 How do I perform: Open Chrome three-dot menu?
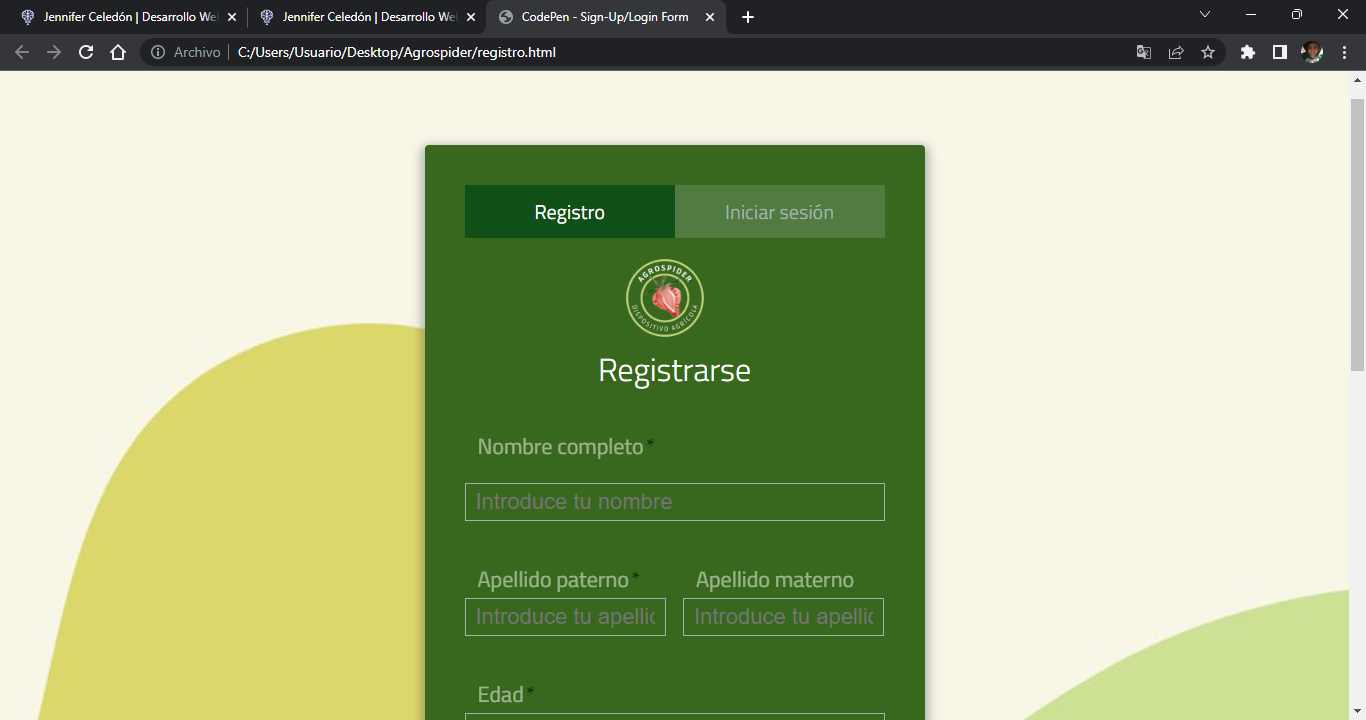pos(1343,53)
